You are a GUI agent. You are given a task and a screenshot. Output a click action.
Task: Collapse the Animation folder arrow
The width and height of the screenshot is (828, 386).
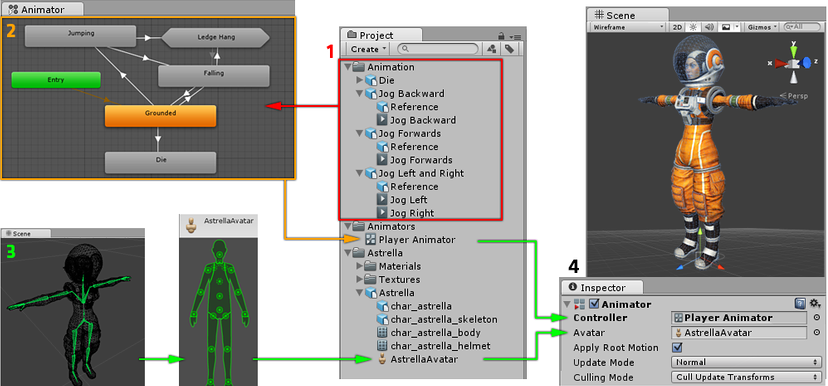(347, 67)
